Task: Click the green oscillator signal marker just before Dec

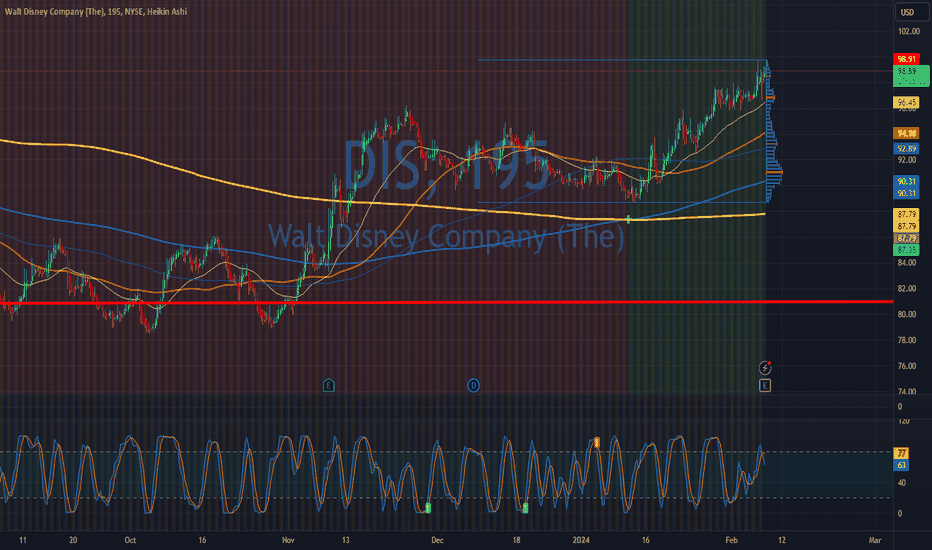Action: pos(428,508)
